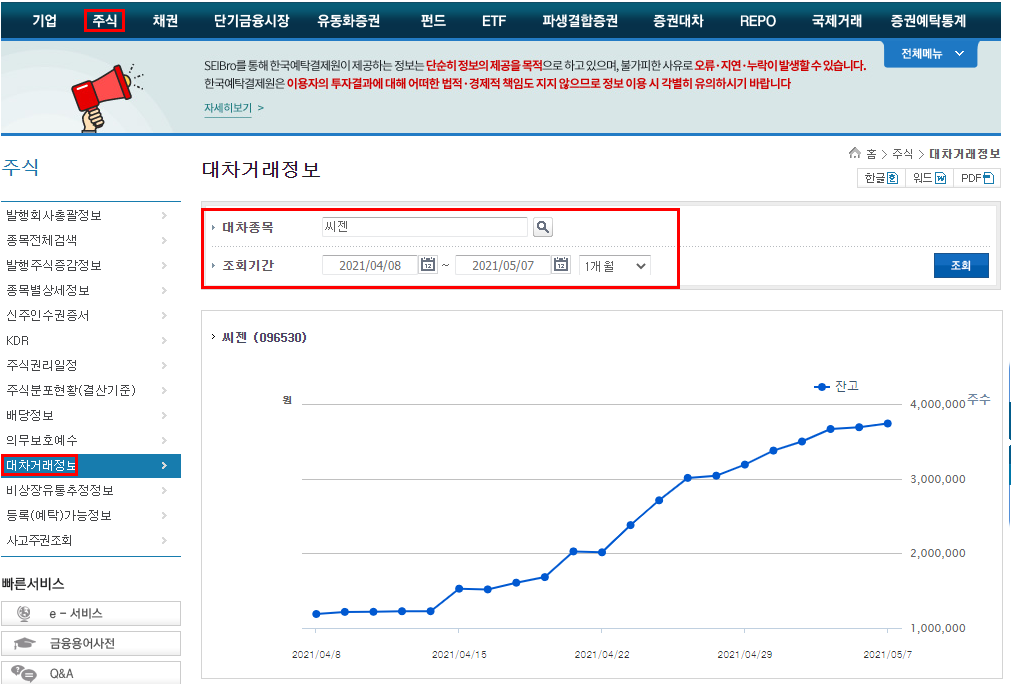Click the start date field 2021/04/08
Viewport: 1011px width, 684px height.
pos(370,265)
